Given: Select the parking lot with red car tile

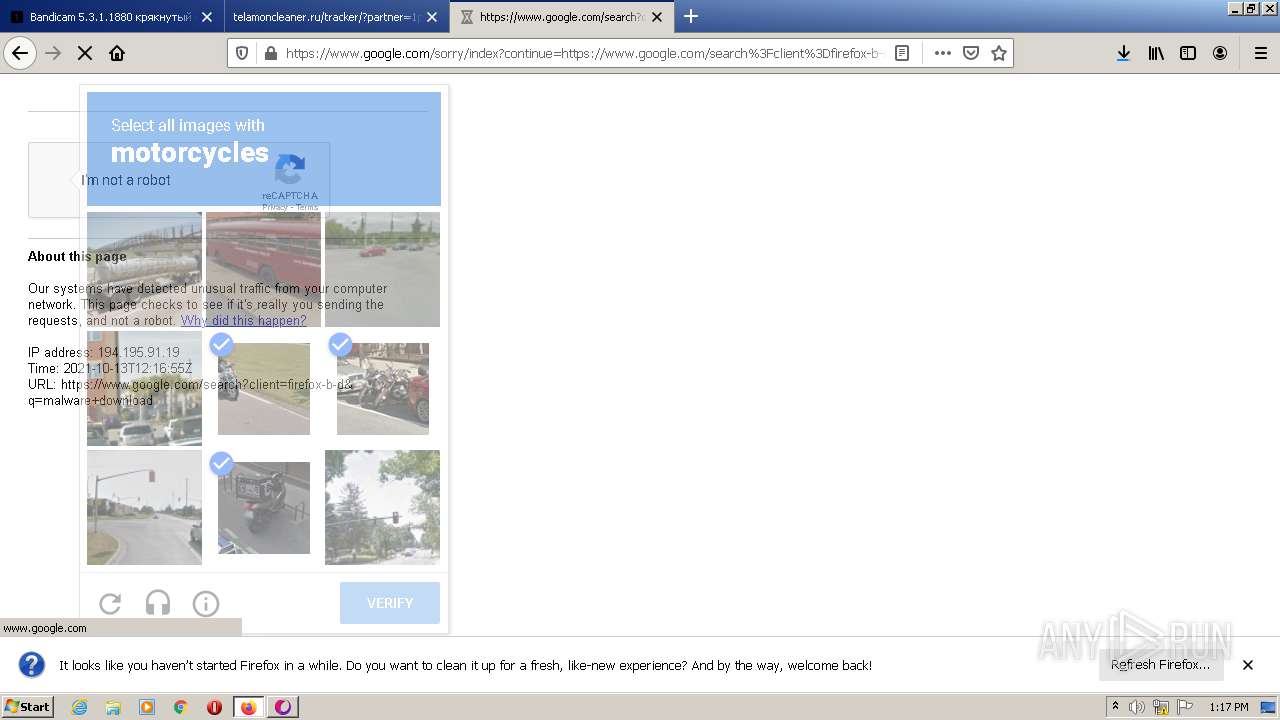Looking at the screenshot, I should [382, 269].
